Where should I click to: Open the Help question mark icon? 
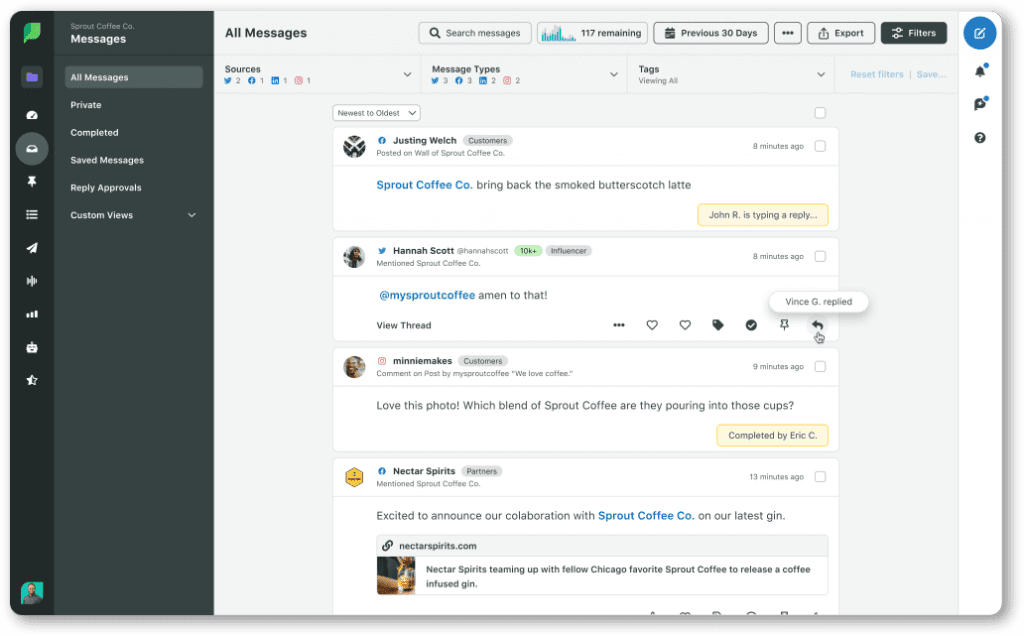click(980, 138)
